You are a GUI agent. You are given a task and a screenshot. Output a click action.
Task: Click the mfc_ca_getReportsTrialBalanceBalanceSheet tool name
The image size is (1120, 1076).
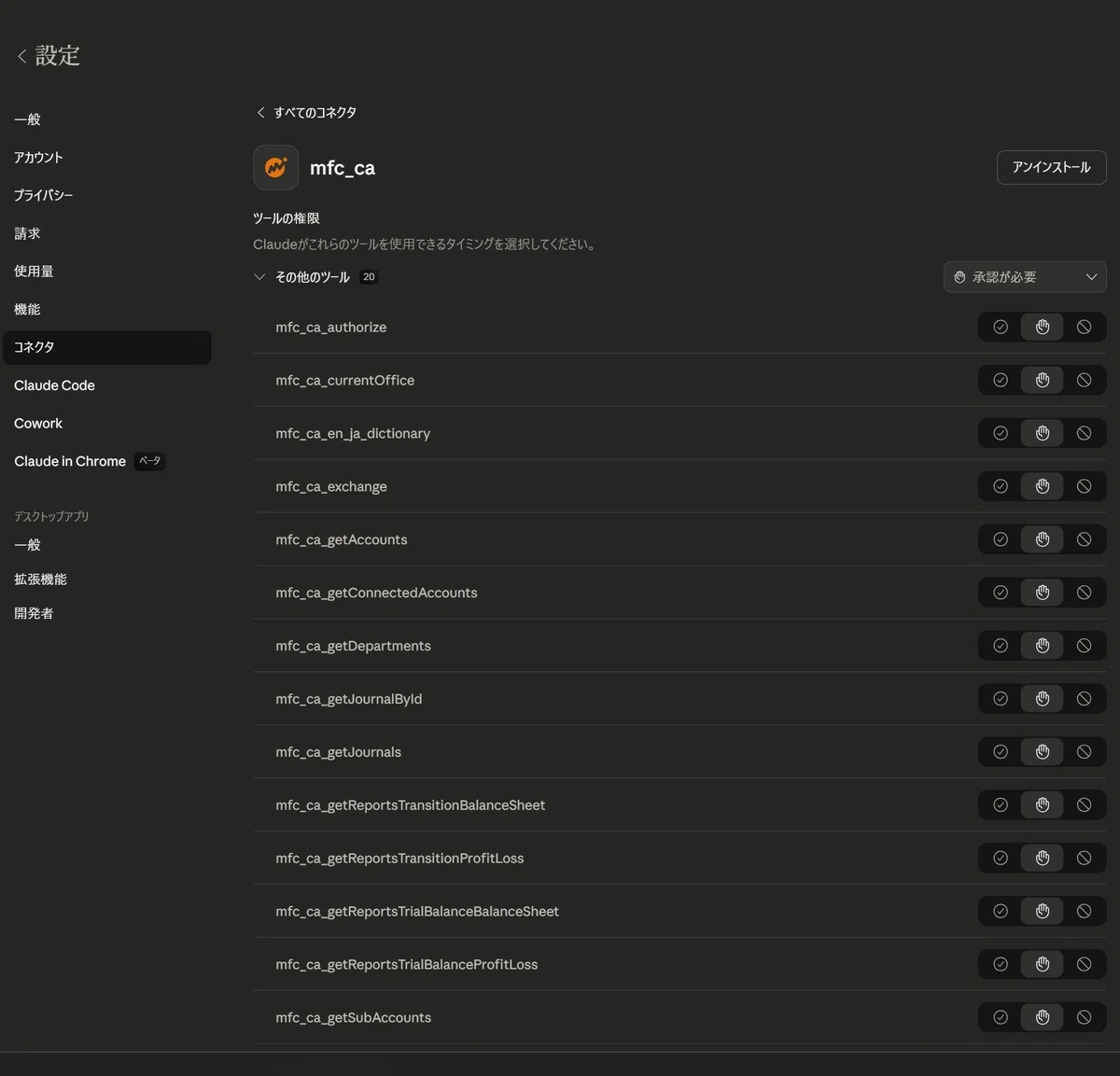[x=417, y=912]
